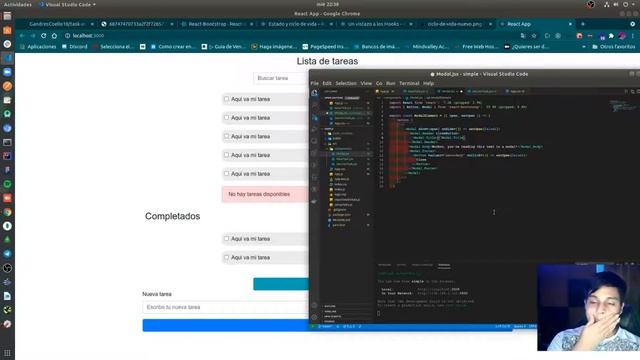Image resolution: width=640 pixels, height=360 pixels.
Task: Open Extensions view in VS Code activity bar
Action: coord(314,141)
